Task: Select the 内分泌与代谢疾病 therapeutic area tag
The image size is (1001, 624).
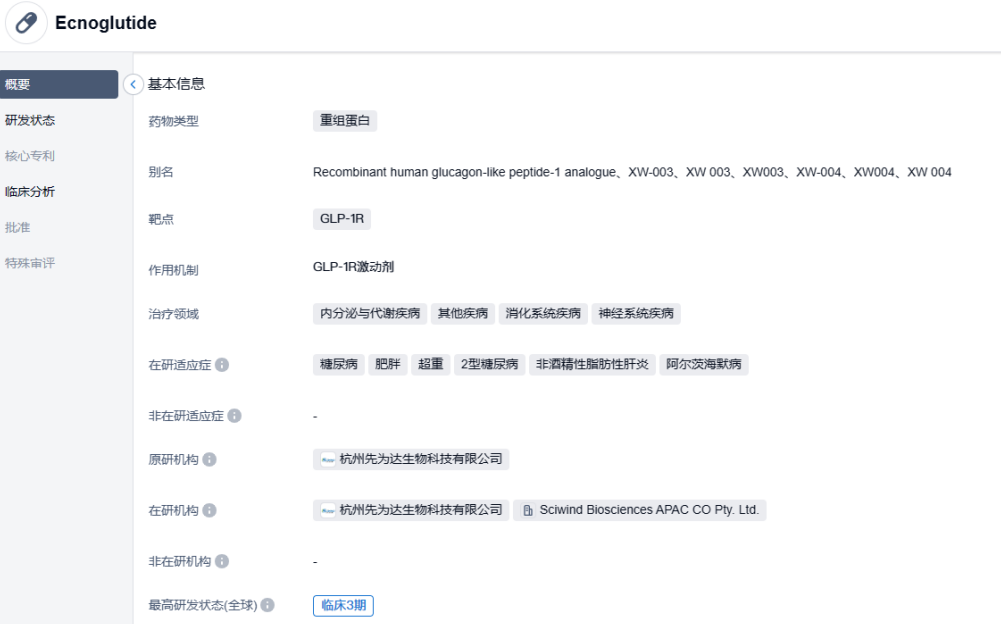Action: (x=370, y=313)
